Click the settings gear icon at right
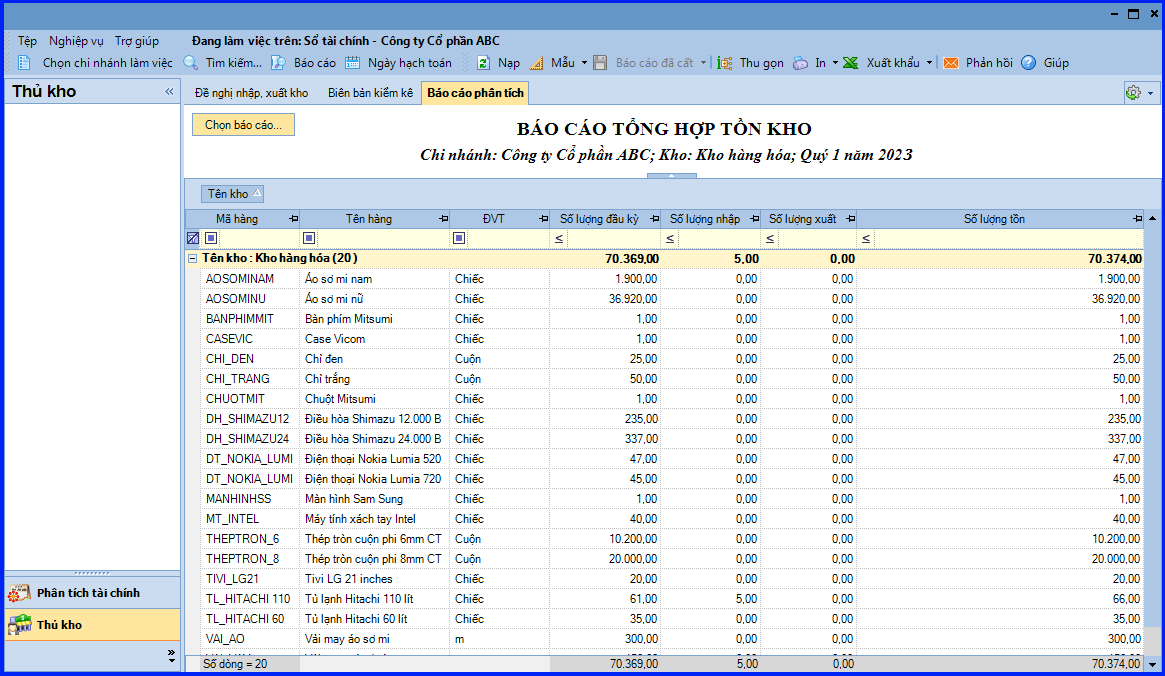 [x=1133, y=93]
